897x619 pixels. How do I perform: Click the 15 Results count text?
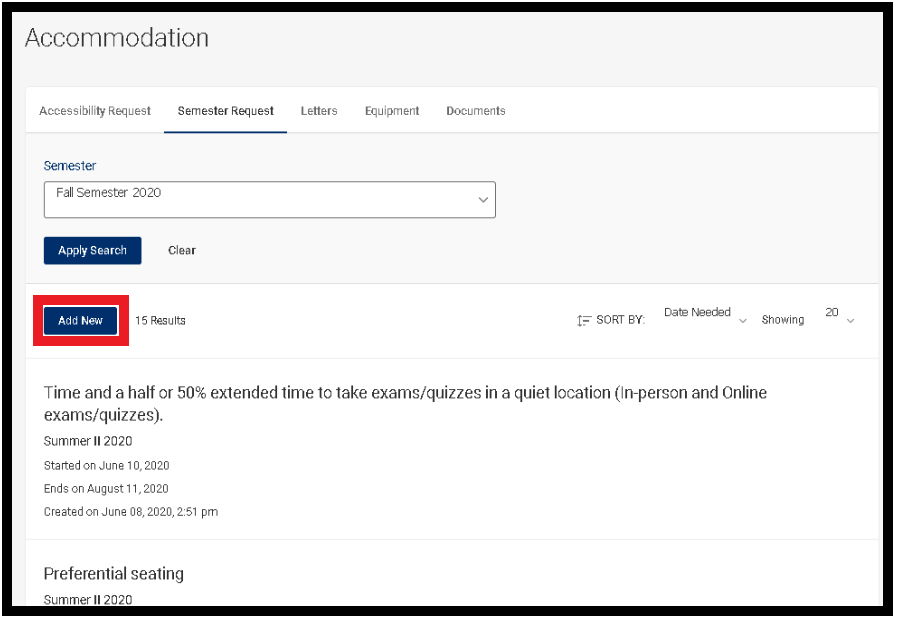click(x=160, y=321)
